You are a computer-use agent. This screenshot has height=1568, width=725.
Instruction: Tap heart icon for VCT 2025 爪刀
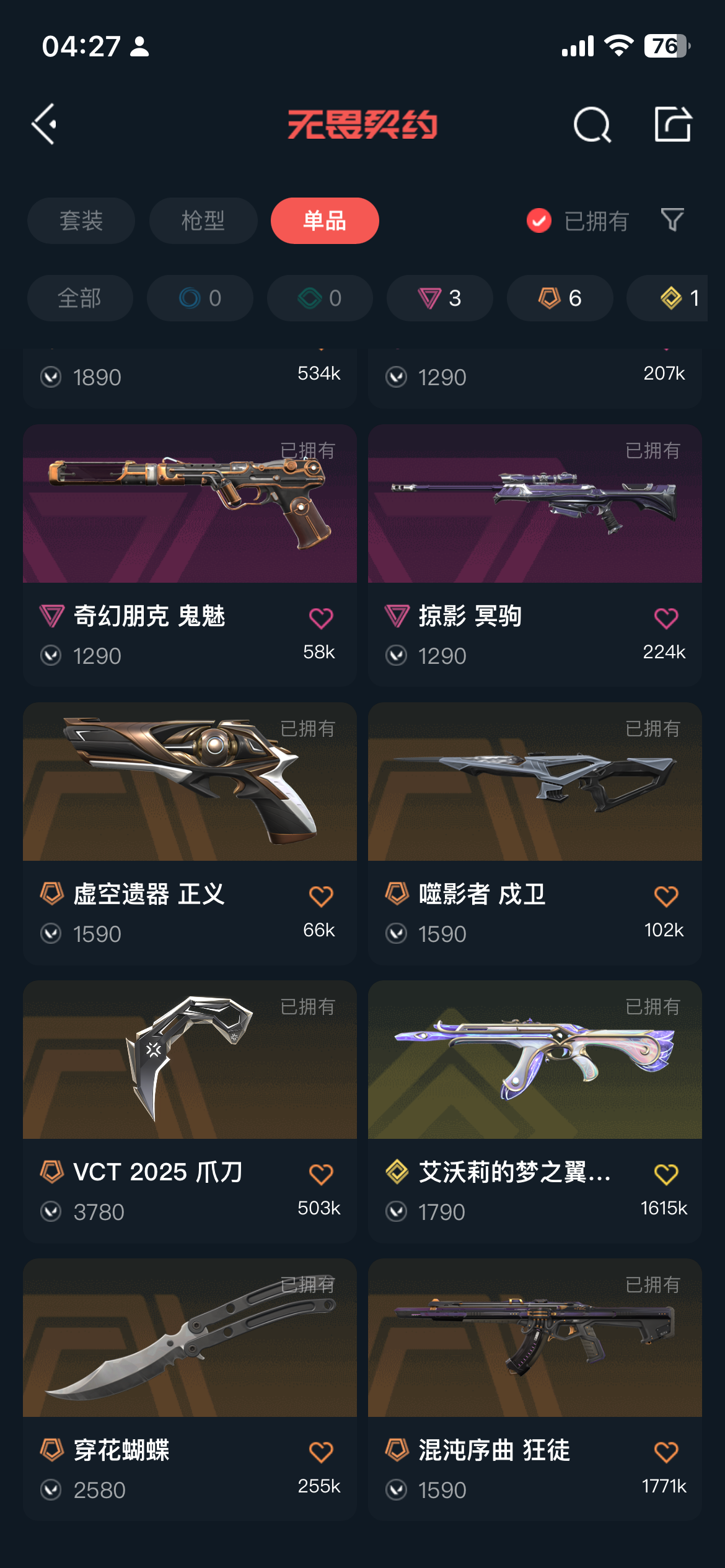click(321, 1174)
